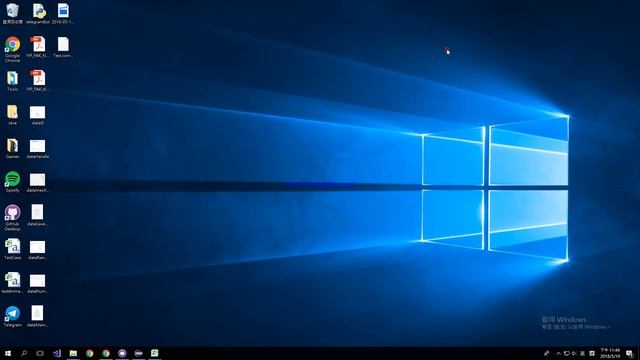The image size is (640, 360).
Task: Expand the hidden system tray icons chevron
Action: pos(558,353)
